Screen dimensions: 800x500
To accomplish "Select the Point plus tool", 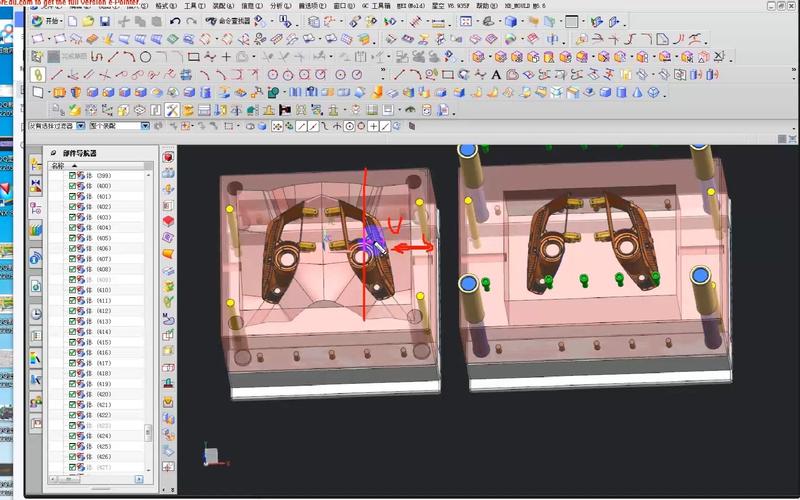I will coord(226,57).
